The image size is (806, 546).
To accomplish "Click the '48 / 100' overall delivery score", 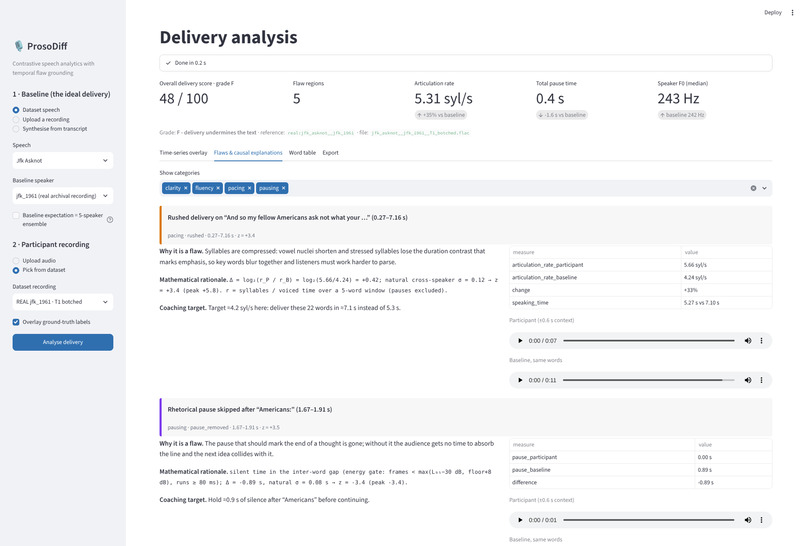I will 184,99.
